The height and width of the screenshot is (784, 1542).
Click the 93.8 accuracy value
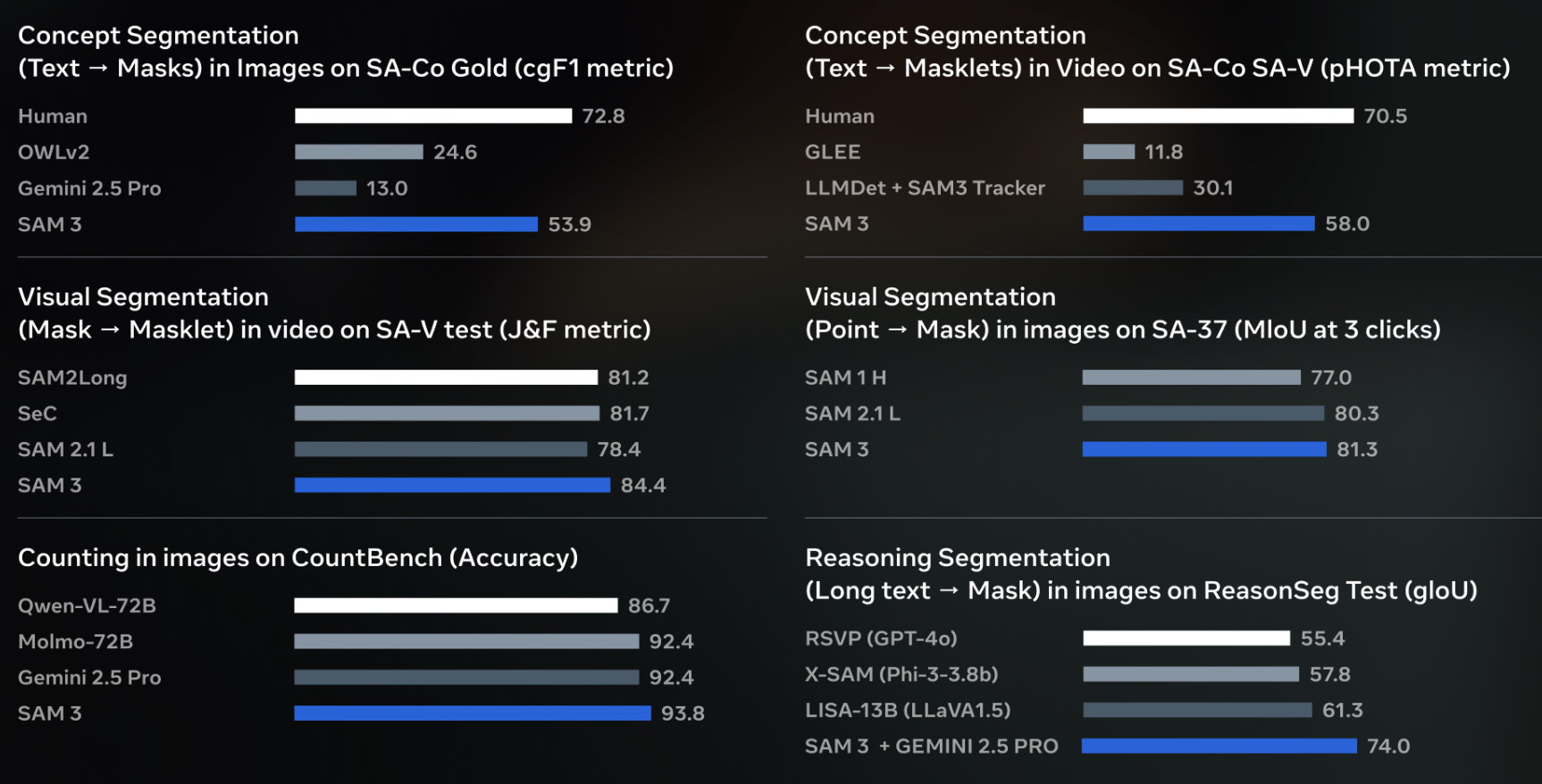click(683, 713)
